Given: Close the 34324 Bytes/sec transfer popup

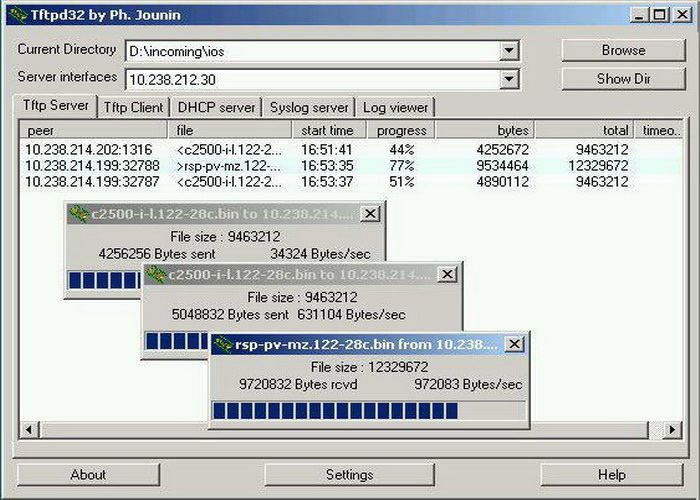Looking at the screenshot, I should (369, 214).
